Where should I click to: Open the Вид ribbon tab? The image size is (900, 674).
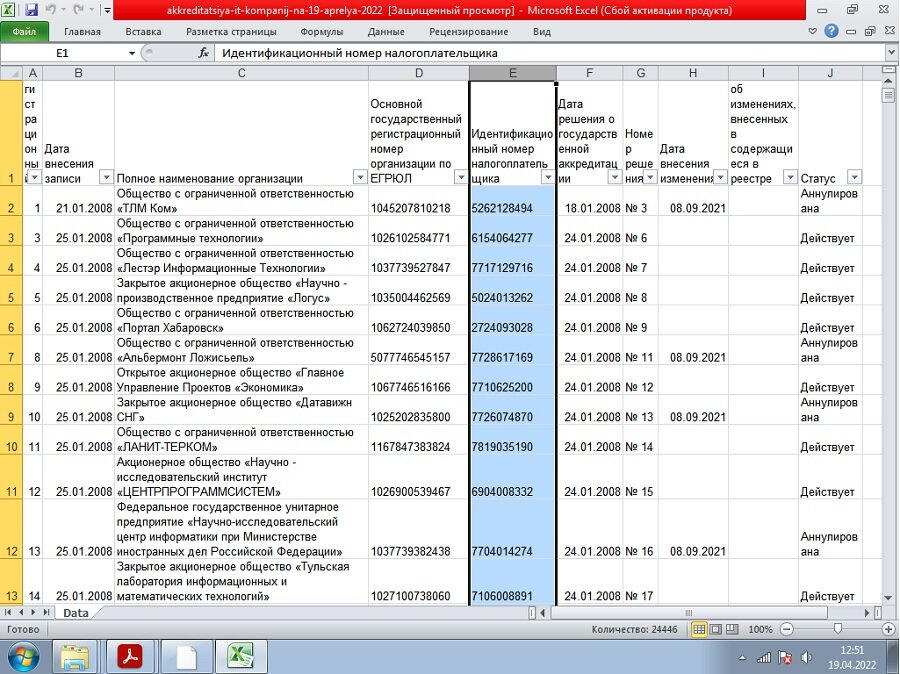[541, 32]
